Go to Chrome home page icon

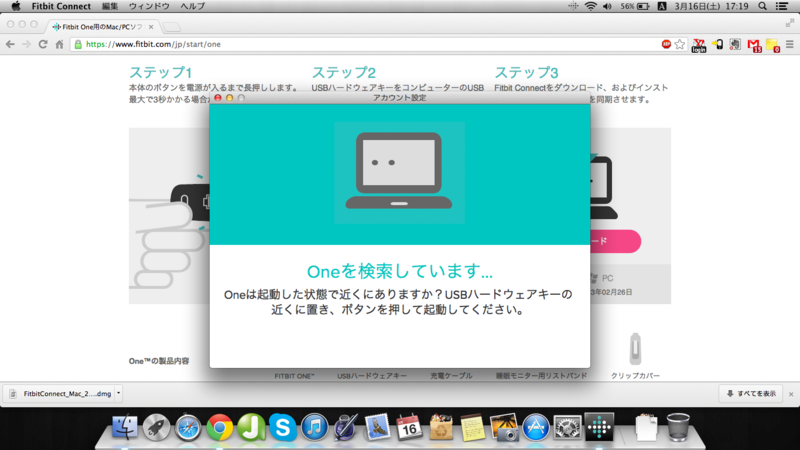pyautogui.click(x=59, y=44)
